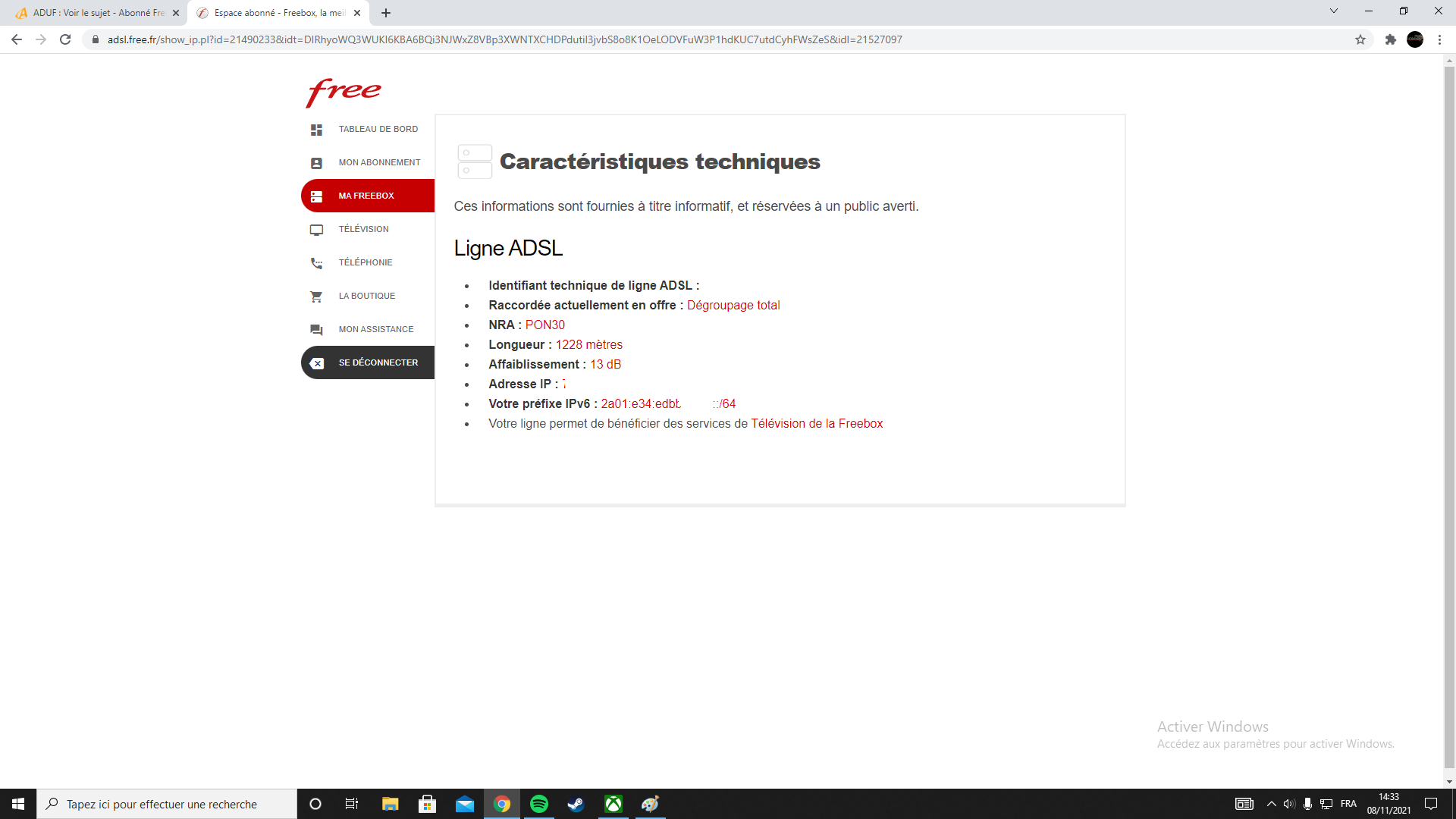Open Mon Assistance menu entry

(x=376, y=329)
